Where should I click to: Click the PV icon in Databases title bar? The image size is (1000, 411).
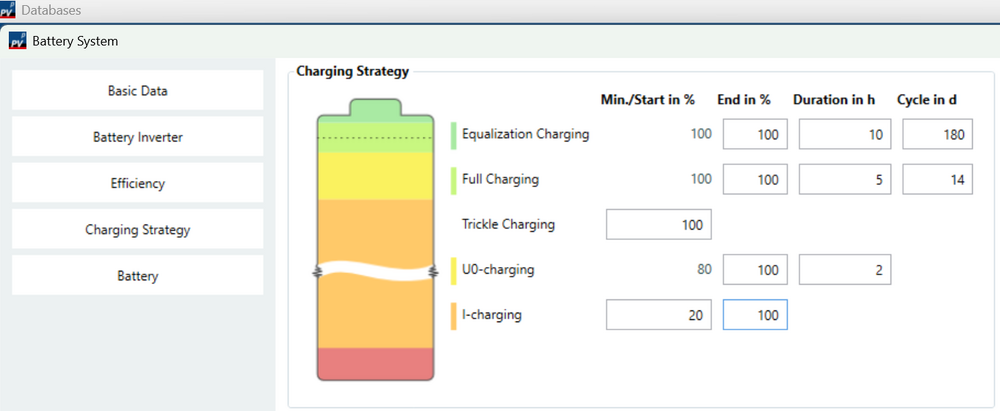point(8,10)
